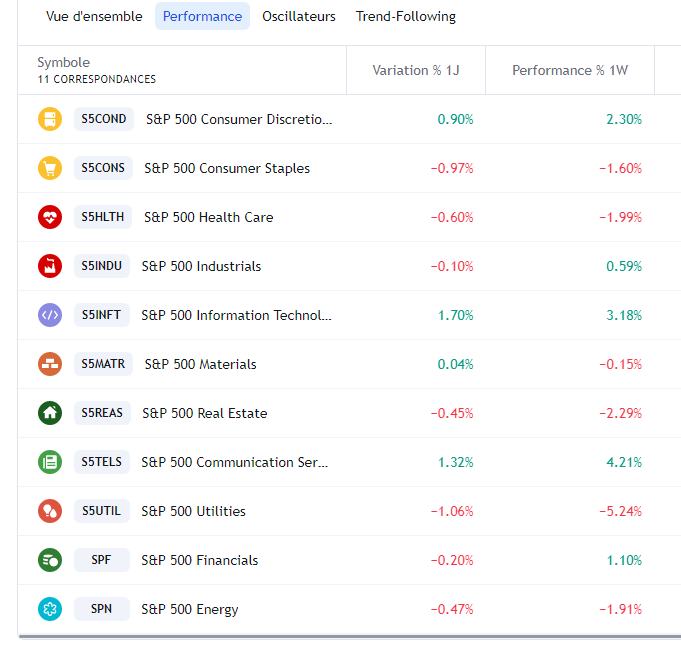Sort by the Symbole column header
This screenshot has width=681, height=657.
click(64, 63)
